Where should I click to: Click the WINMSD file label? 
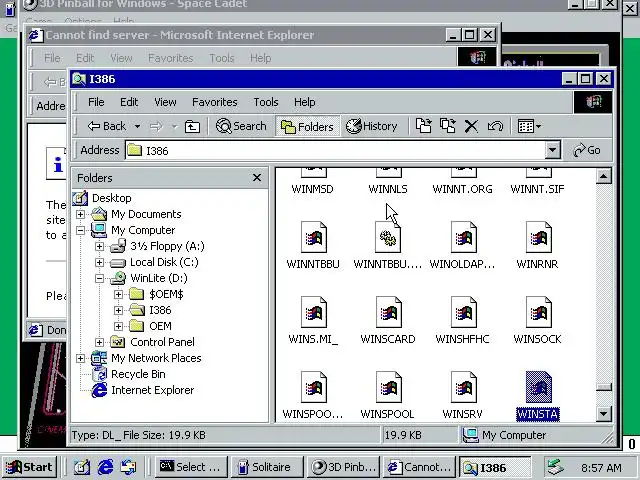click(x=312, y=189)
